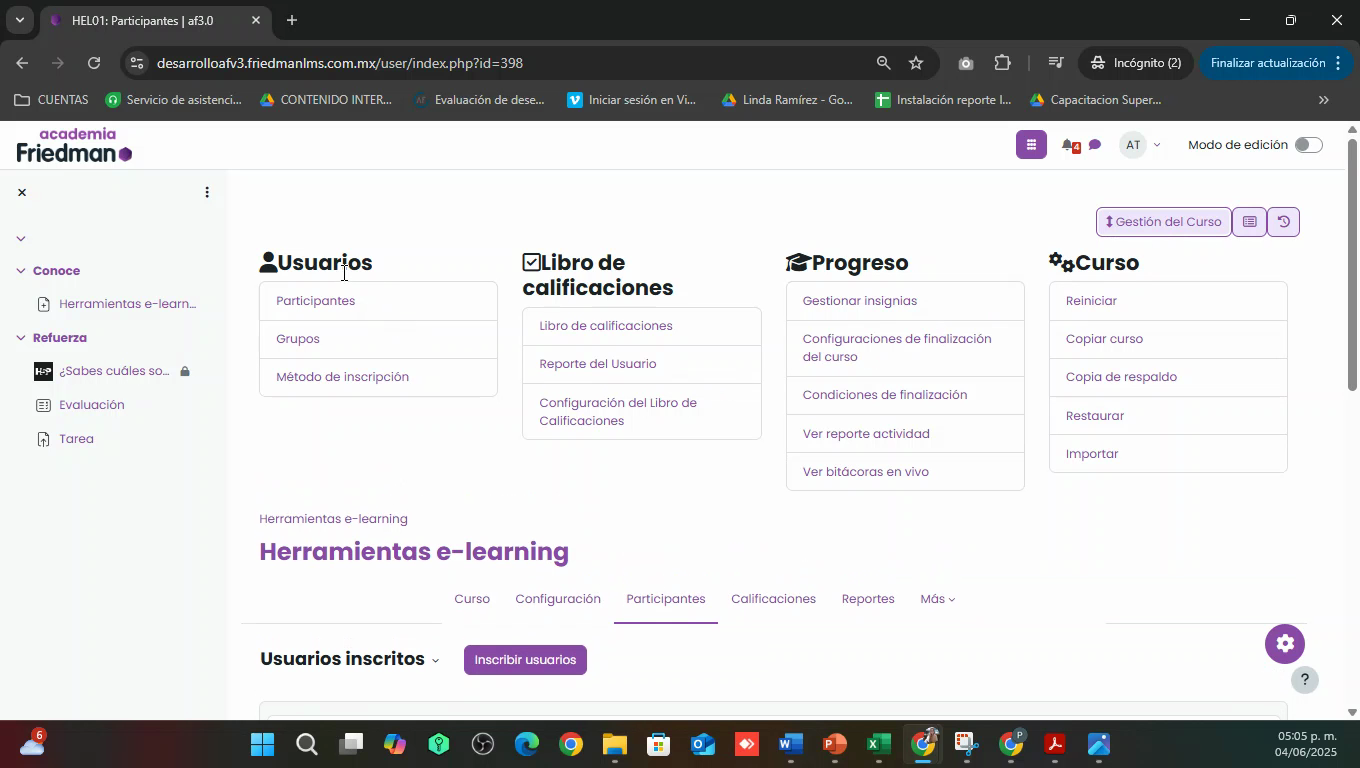This screenshot has height=768, width=1360.
Task: Open the purple course menu grid icon
Action: point(1031,144)
